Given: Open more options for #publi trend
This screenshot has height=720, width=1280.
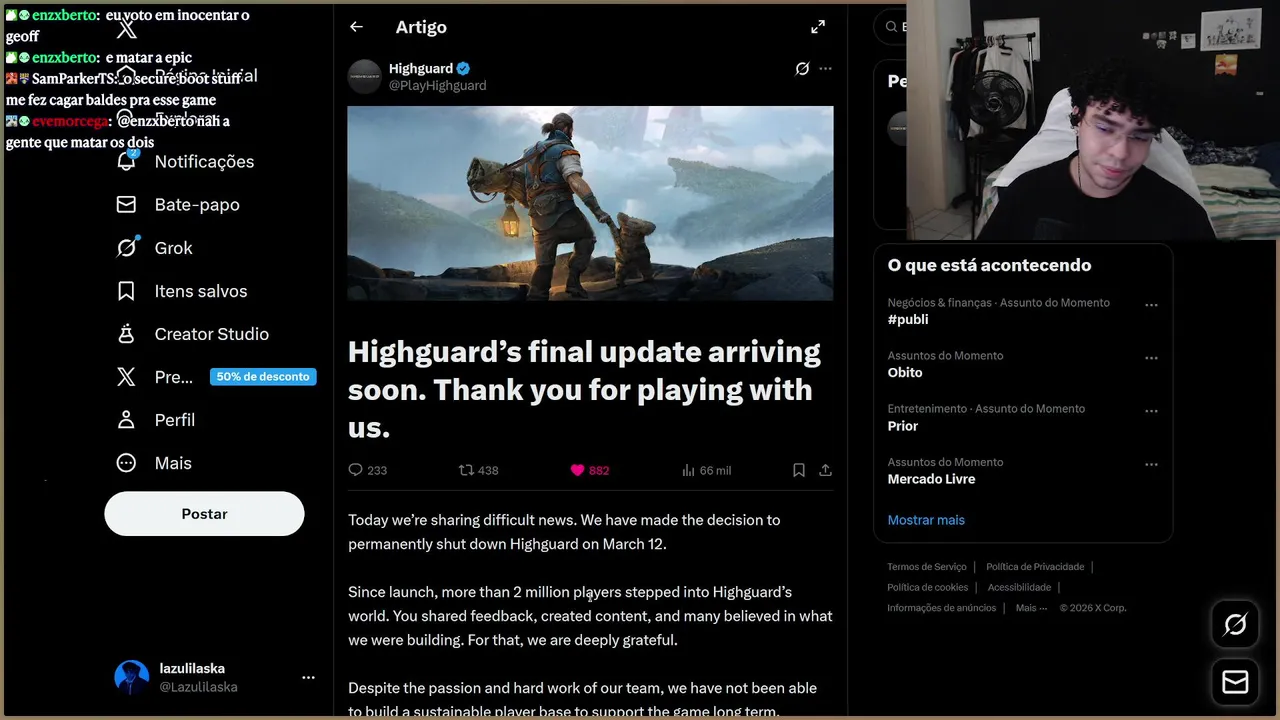Looking at the screenshot, I should point(1151,305).
